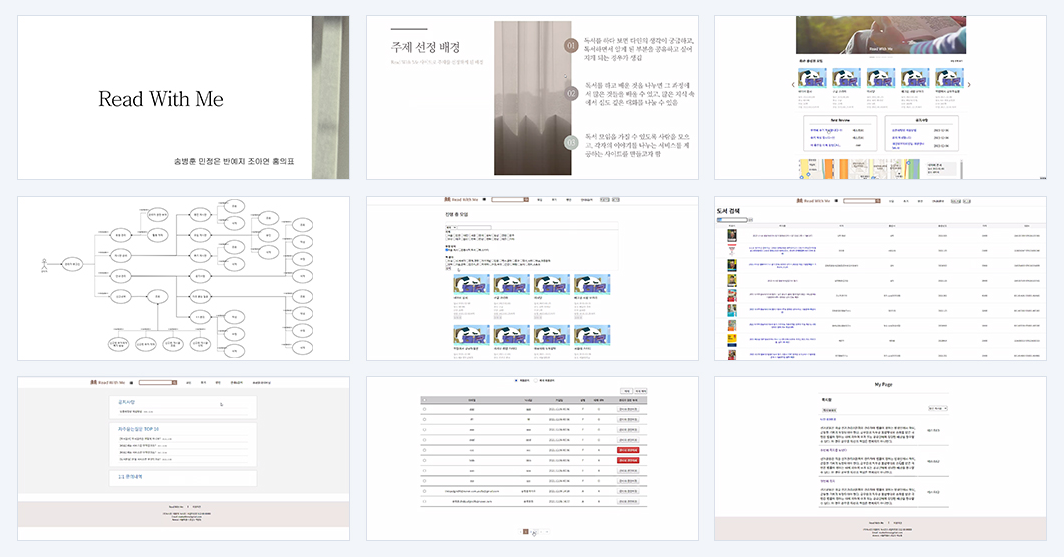Open the My Page slide thumbnail

(x=880, y=459)
